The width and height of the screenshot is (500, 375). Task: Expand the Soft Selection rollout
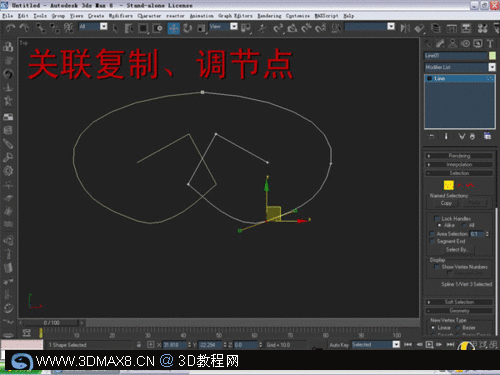[459, 302]
